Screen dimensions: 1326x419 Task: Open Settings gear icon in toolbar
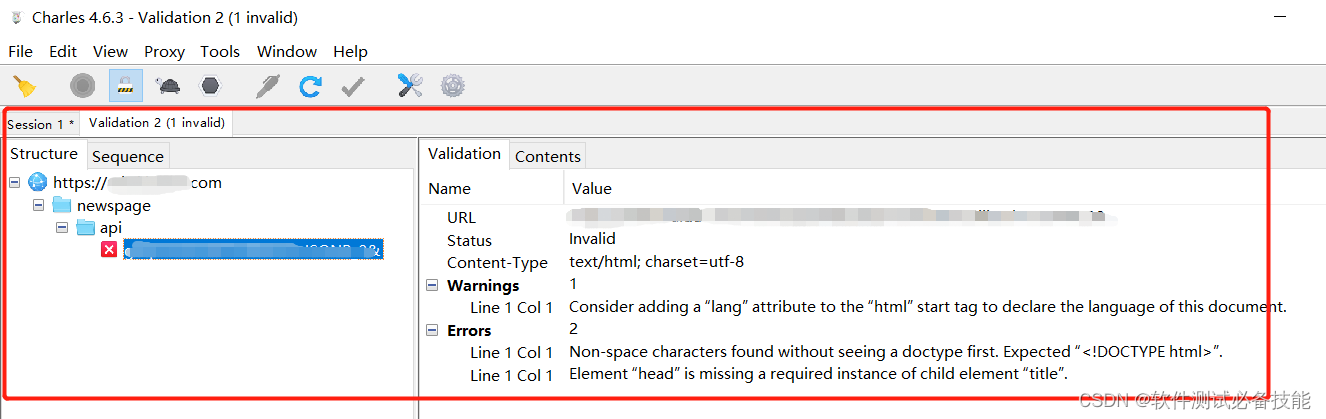(x=453, y=86)
